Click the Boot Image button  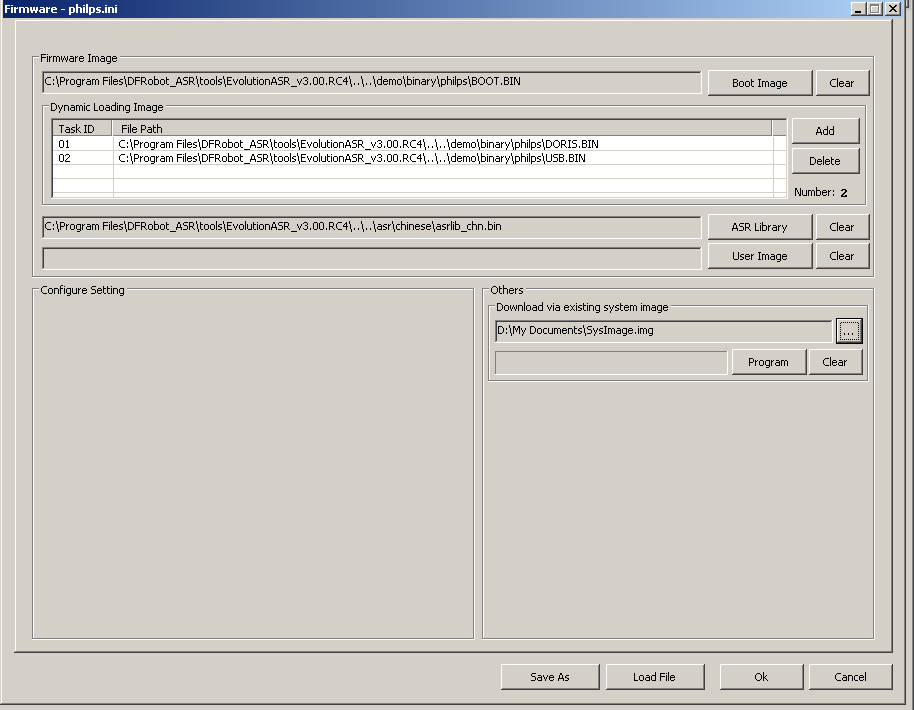click(760, 83)
